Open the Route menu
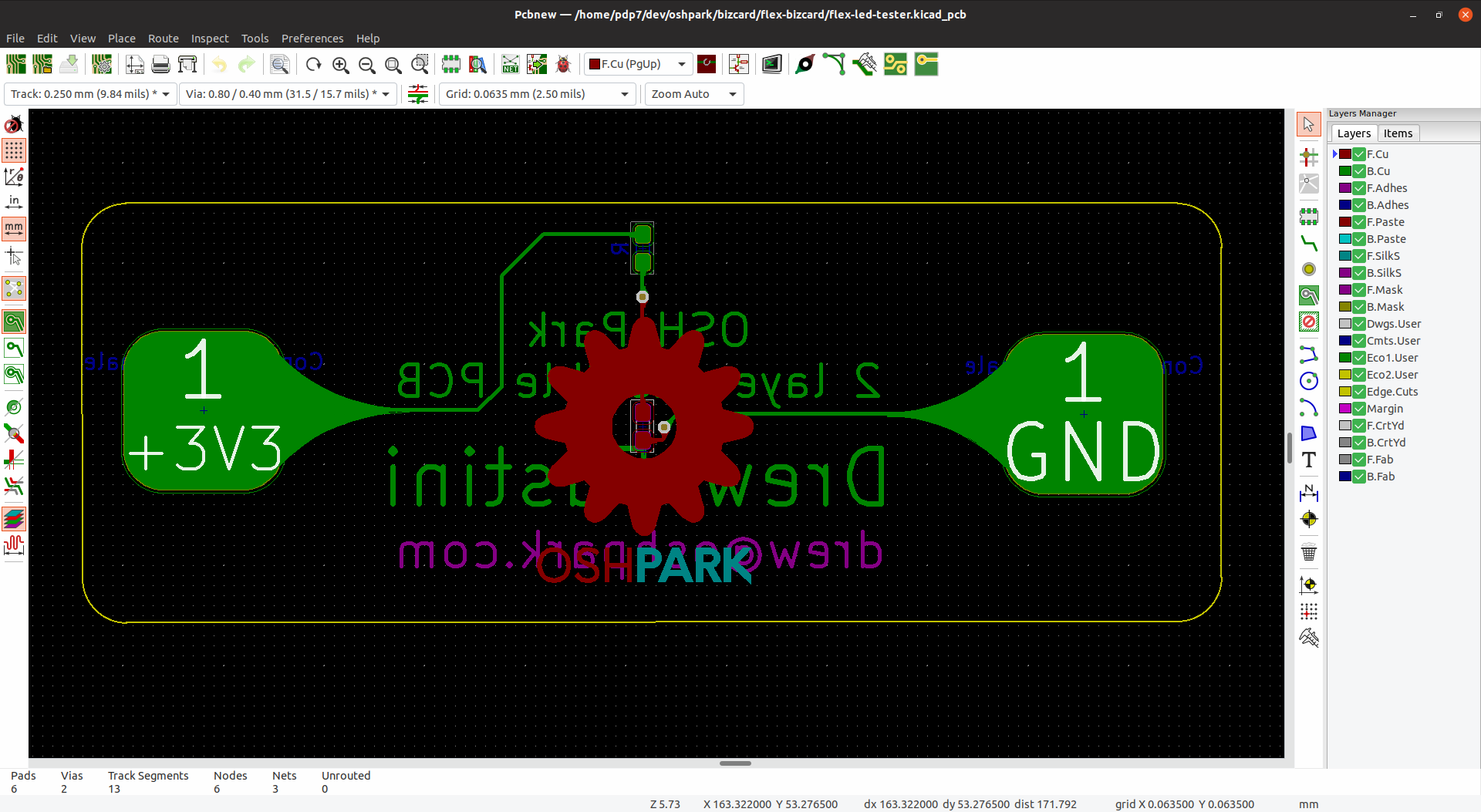This screenshot has width=1481, height=812. click(163, 39)
